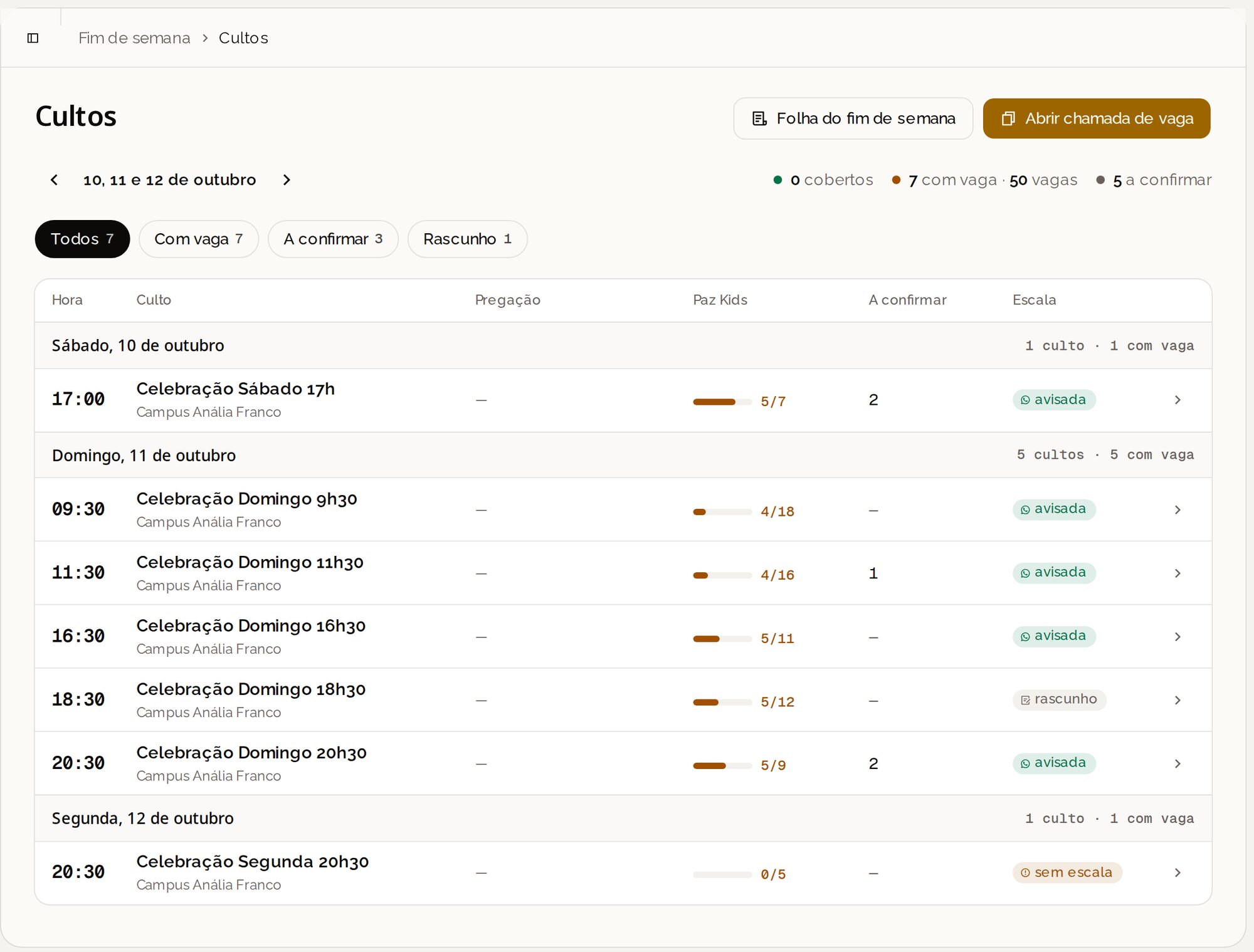Open Folha do fim de semana
Image resolution: width=1254 pixels, height=952 pixels.
853,118
